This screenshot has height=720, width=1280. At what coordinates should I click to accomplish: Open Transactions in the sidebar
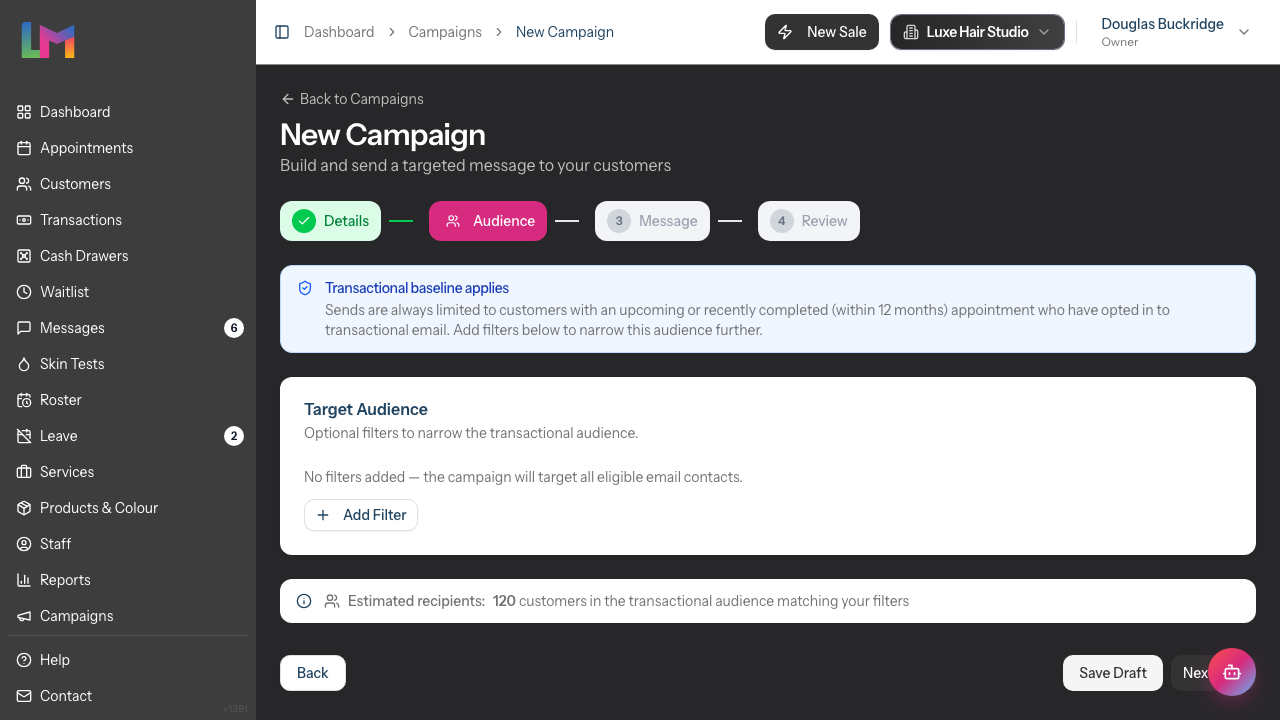click(x=128, y=220)
